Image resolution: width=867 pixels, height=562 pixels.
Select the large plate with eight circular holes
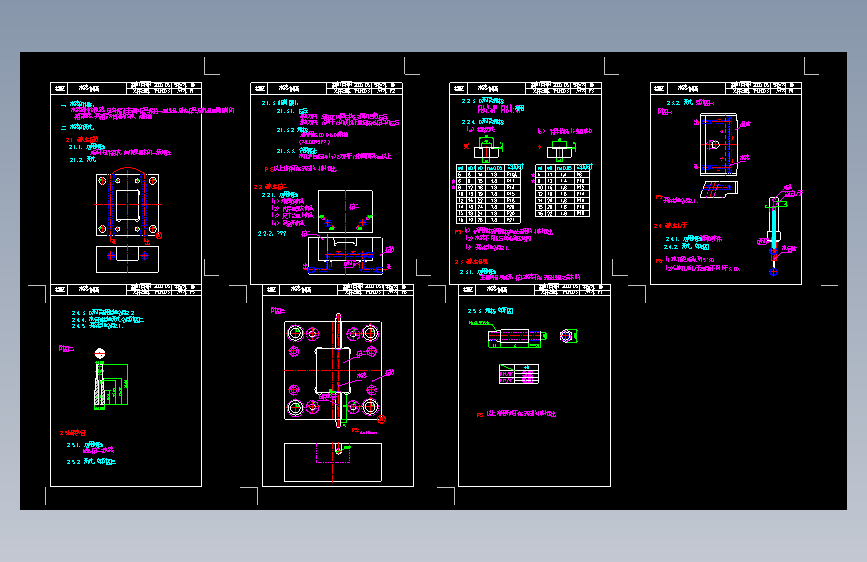click(333, 371)
